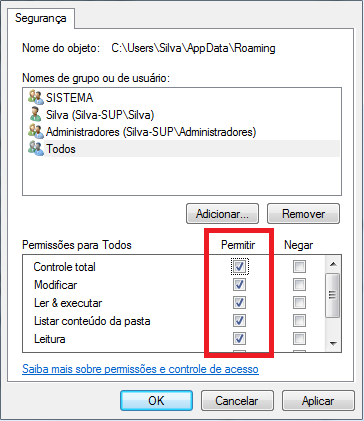Check Negar for Controle total

[x=299, y=266]
